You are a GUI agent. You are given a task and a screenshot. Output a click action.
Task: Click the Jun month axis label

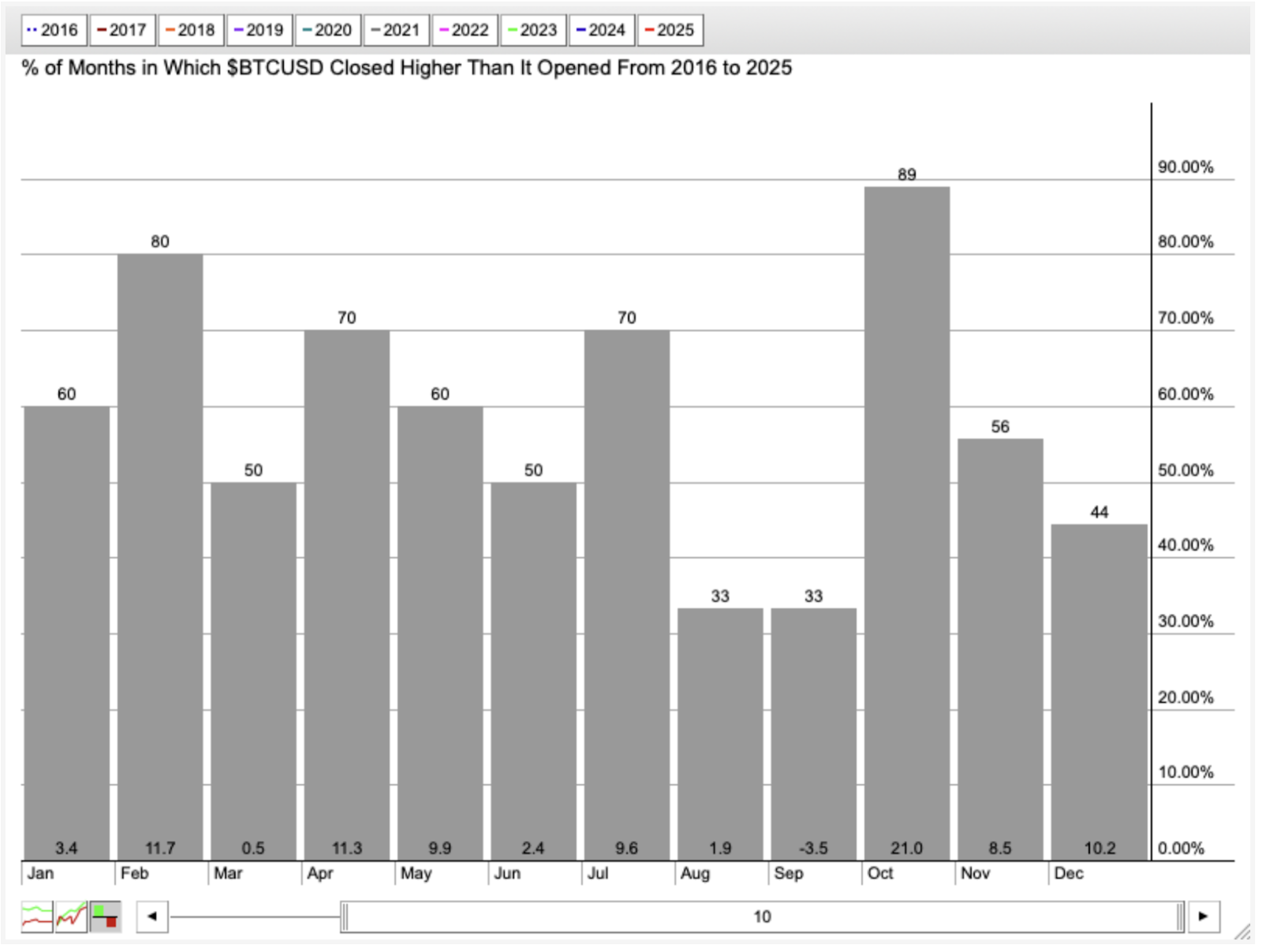(507, 873)
